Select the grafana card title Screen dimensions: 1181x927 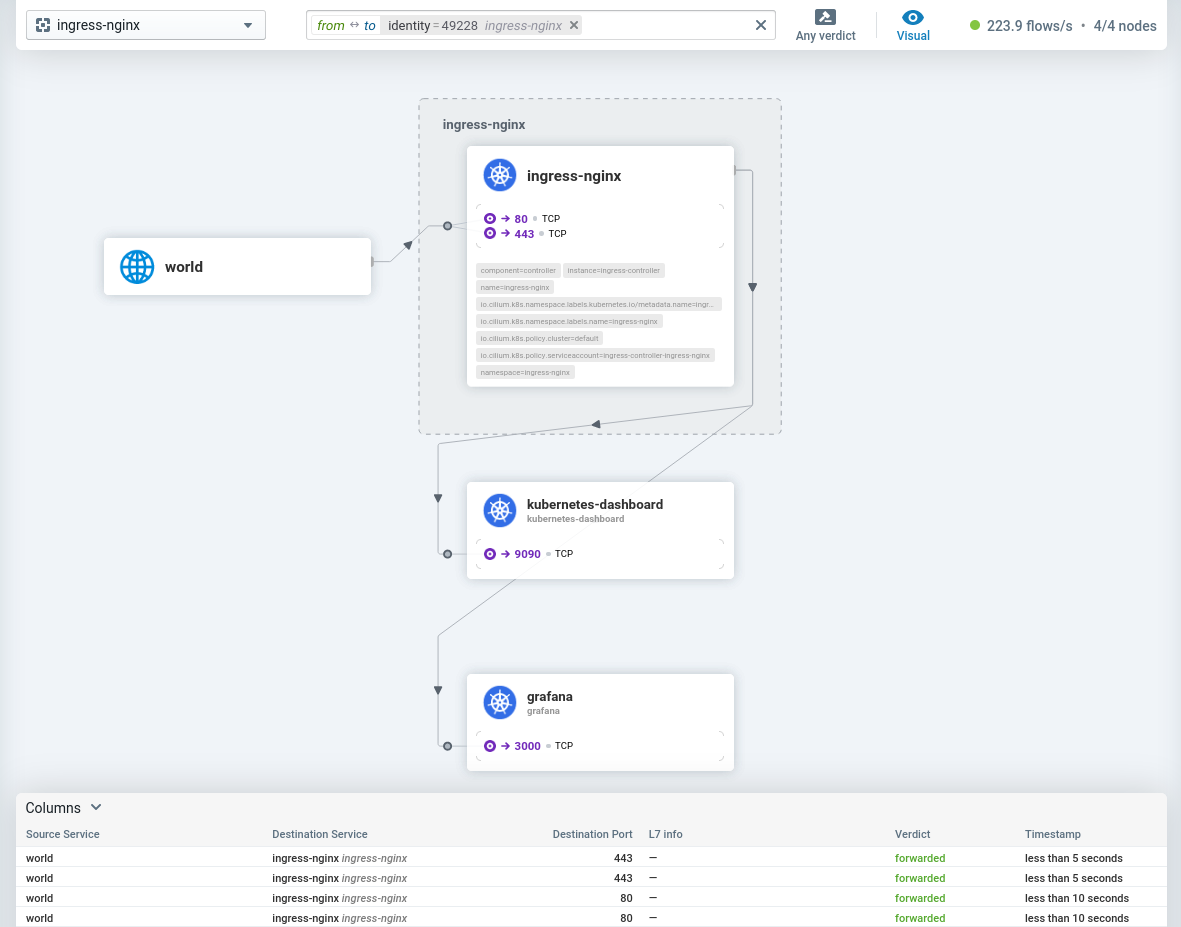pos(550,697)
